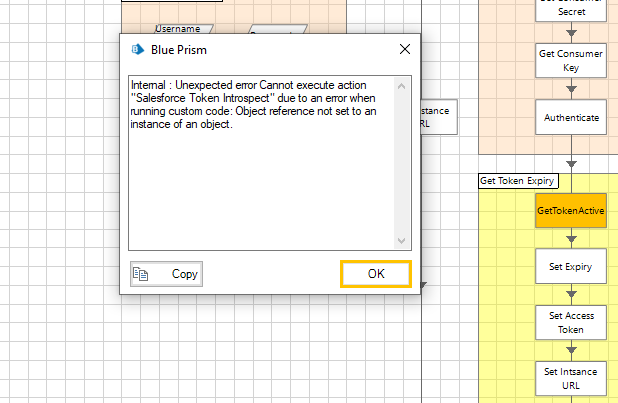Select the Username data item

coord(181,29)
